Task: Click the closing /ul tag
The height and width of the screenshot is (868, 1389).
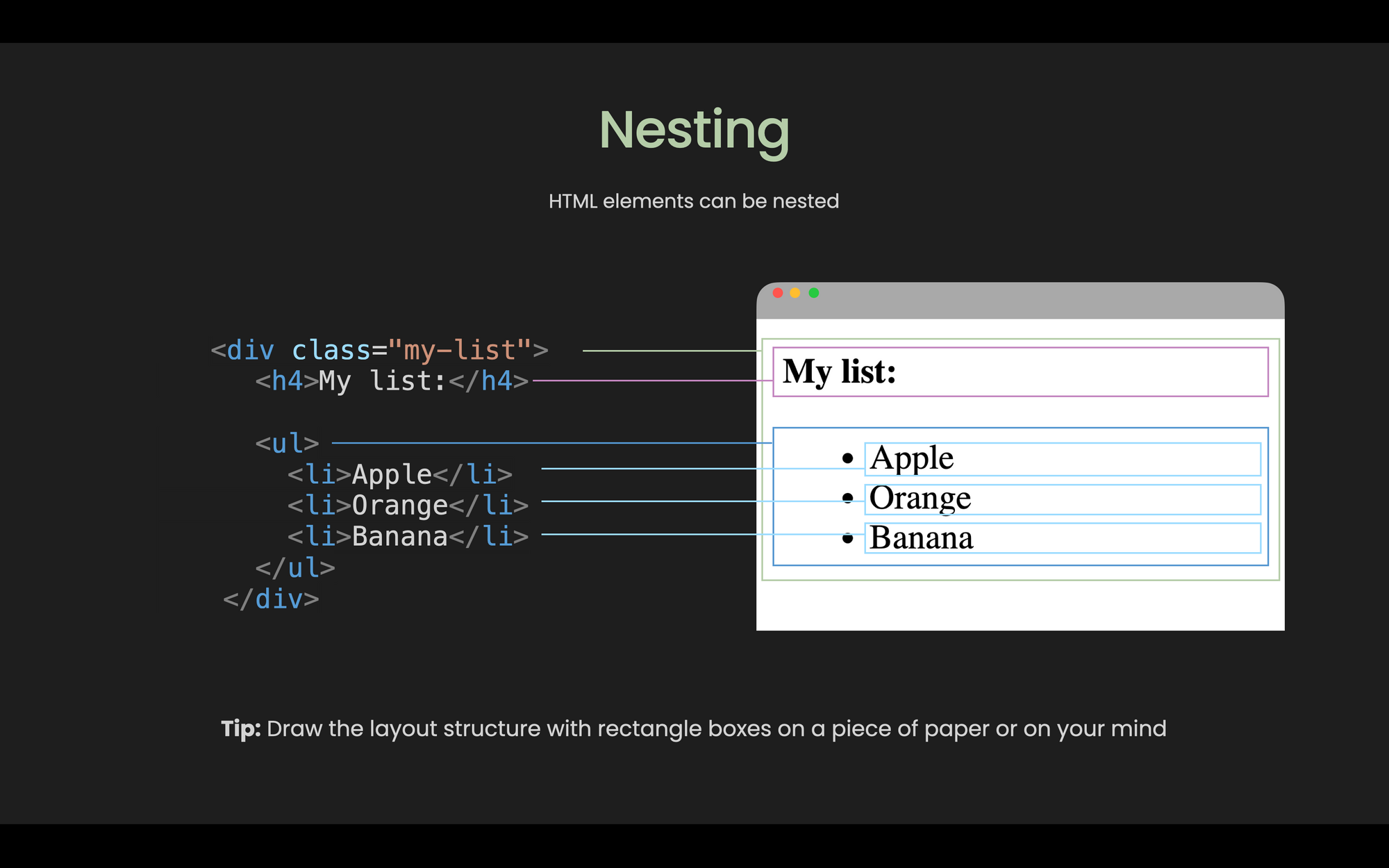Action: tap(295, 568)
